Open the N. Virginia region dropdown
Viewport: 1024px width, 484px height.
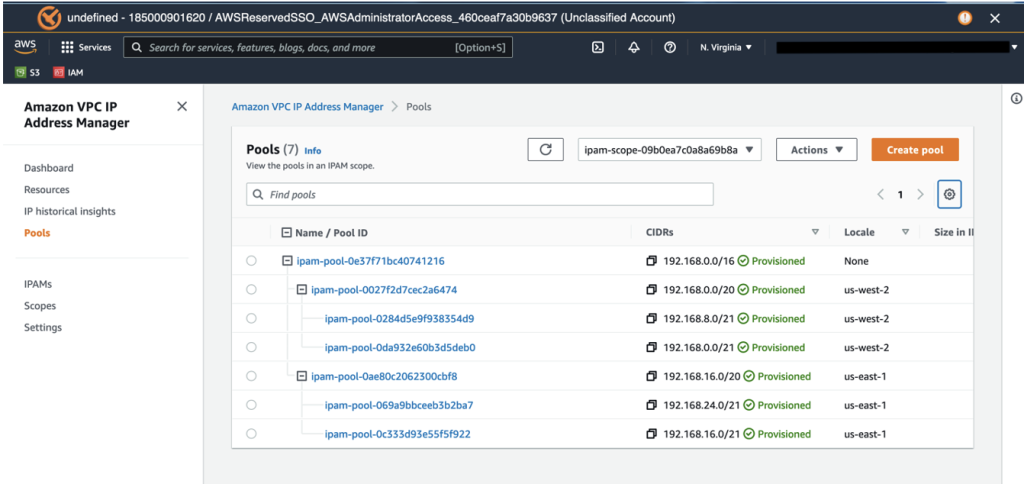pyautogui.click(x=726, y=48)
